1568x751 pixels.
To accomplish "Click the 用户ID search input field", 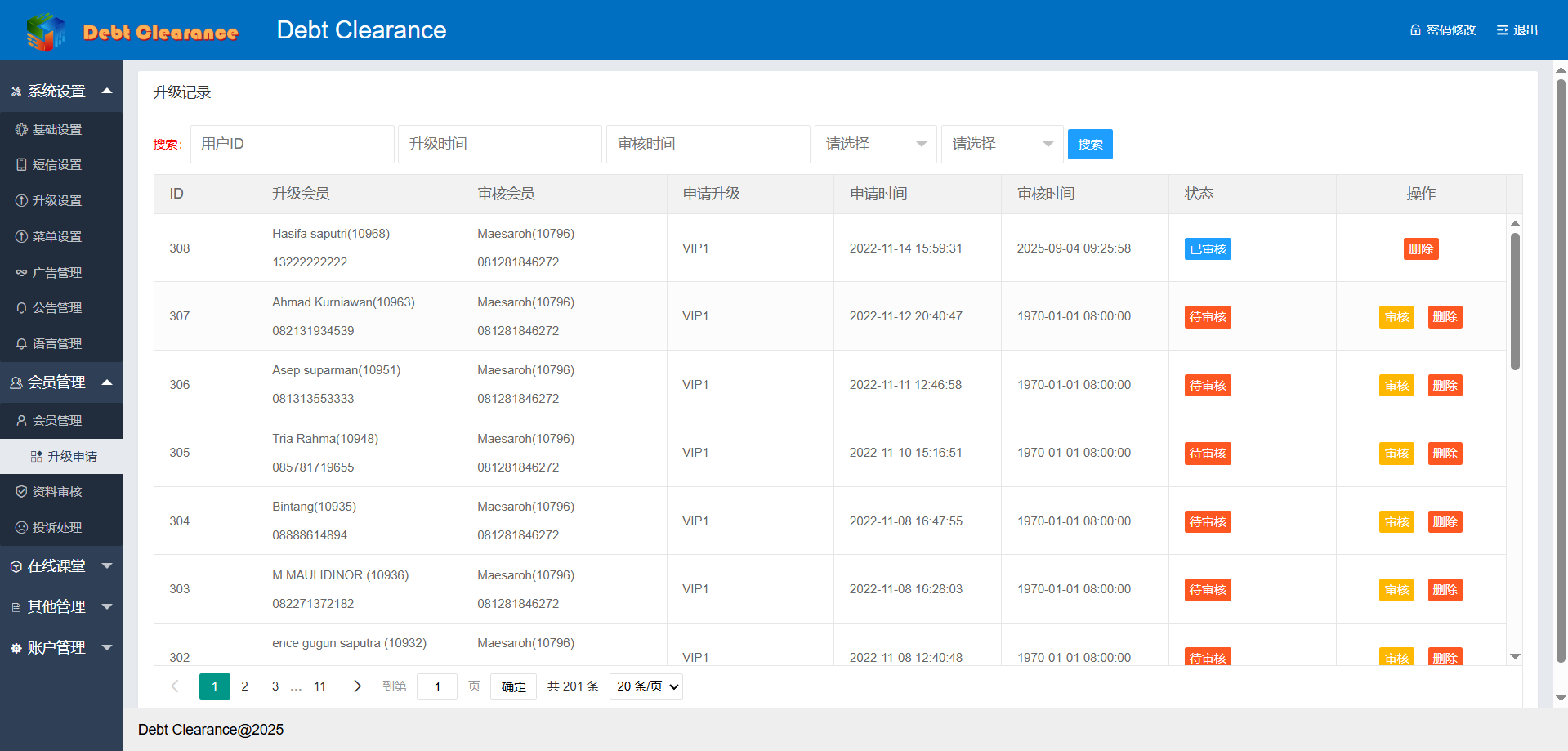I will (292, 145).
